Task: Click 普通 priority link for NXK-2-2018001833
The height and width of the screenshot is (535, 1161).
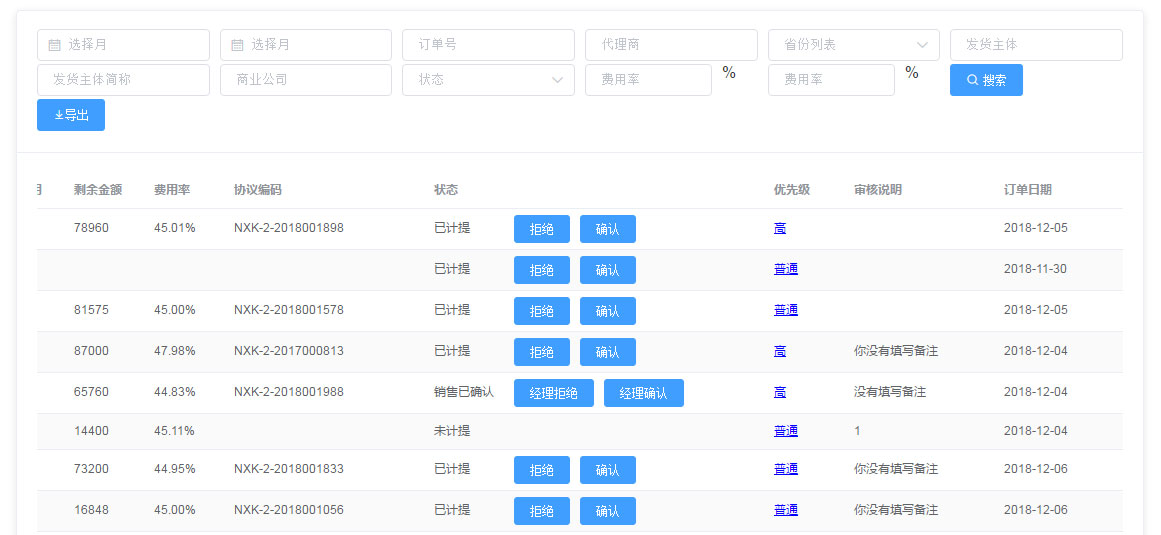Action: coord(785,469)
